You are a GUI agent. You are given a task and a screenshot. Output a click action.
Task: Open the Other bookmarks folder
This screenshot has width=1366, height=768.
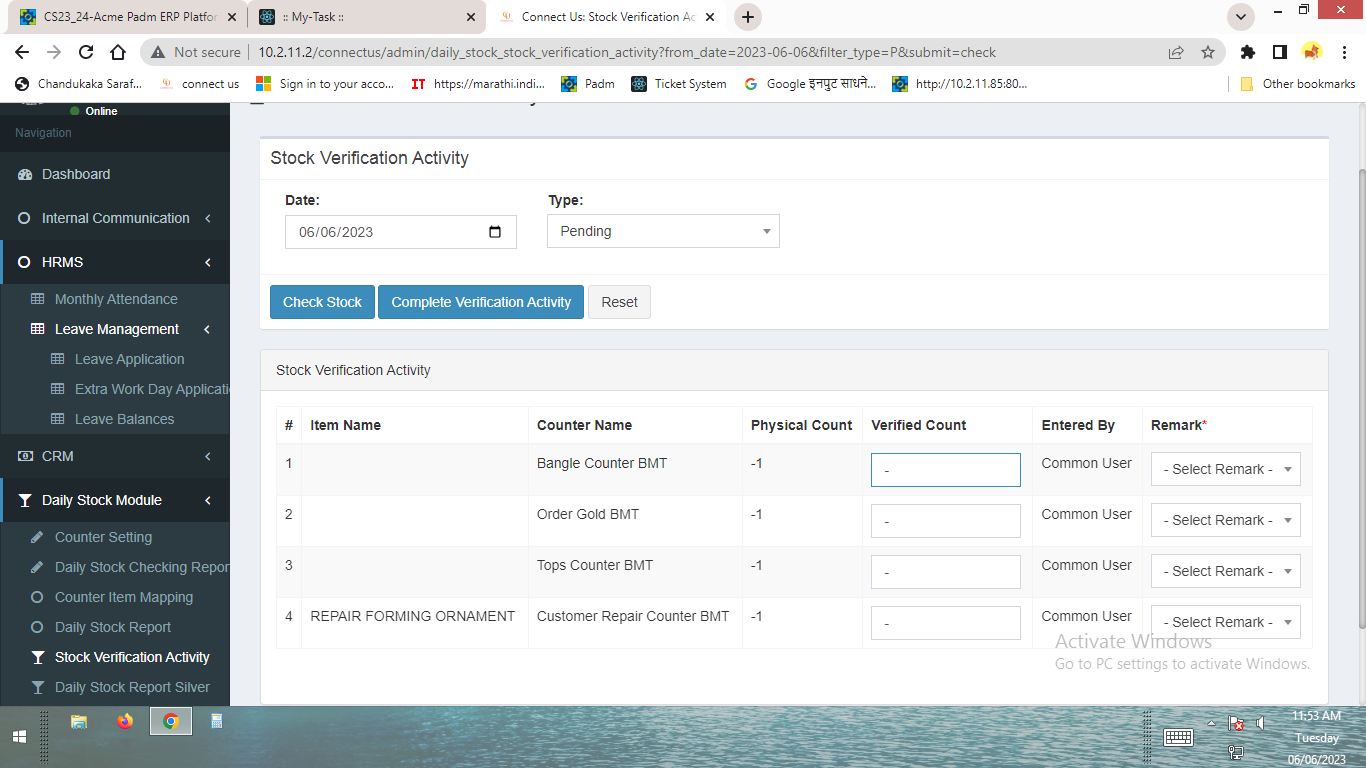tap(1298, 84)
